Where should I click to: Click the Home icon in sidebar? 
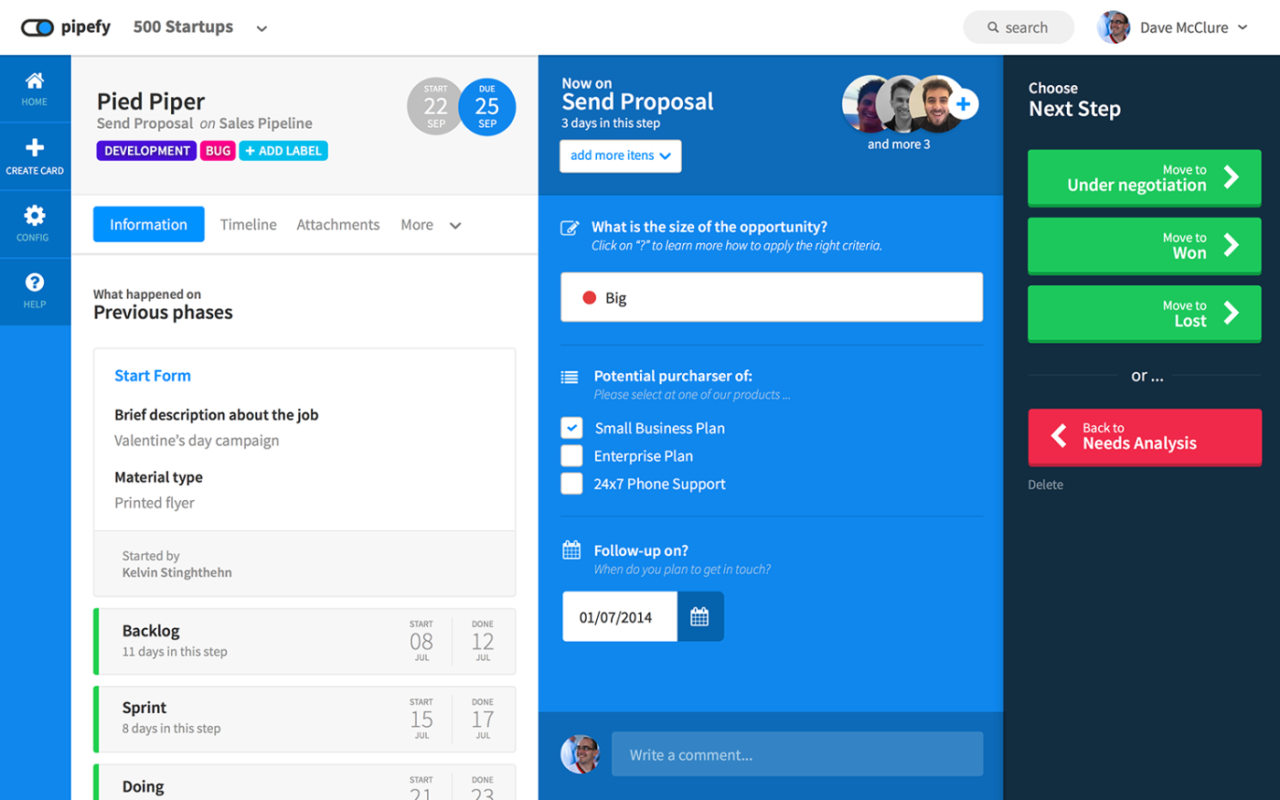pyautogui.click(x=35, y=82)
